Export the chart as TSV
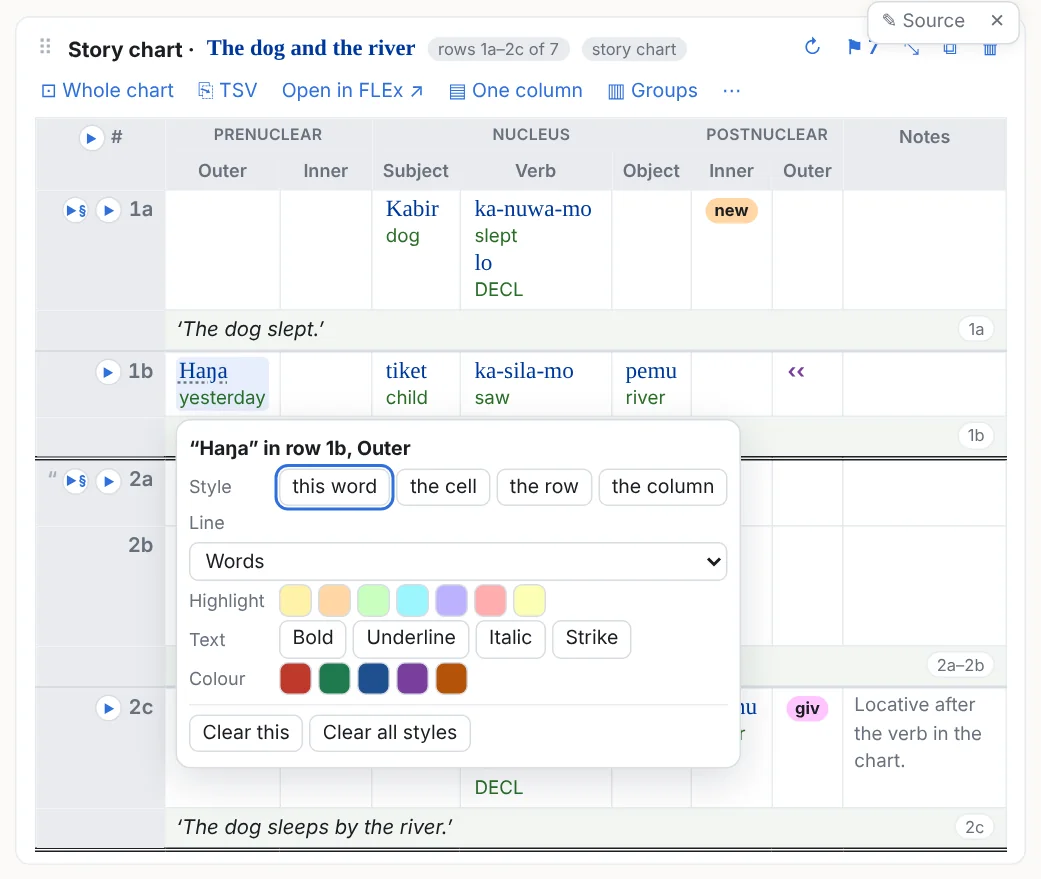The image size is (1041, 879). [x=228, y=90]
